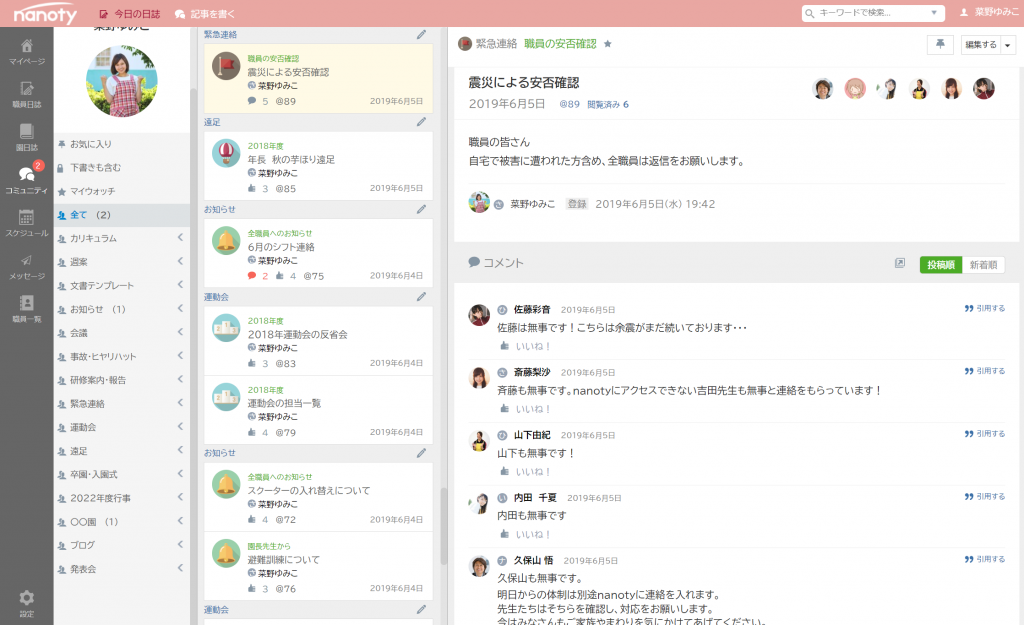Open the comment pop-out icon beside 投稿順
Viewport: 1024px width, 625px height.
pos(899,264)
